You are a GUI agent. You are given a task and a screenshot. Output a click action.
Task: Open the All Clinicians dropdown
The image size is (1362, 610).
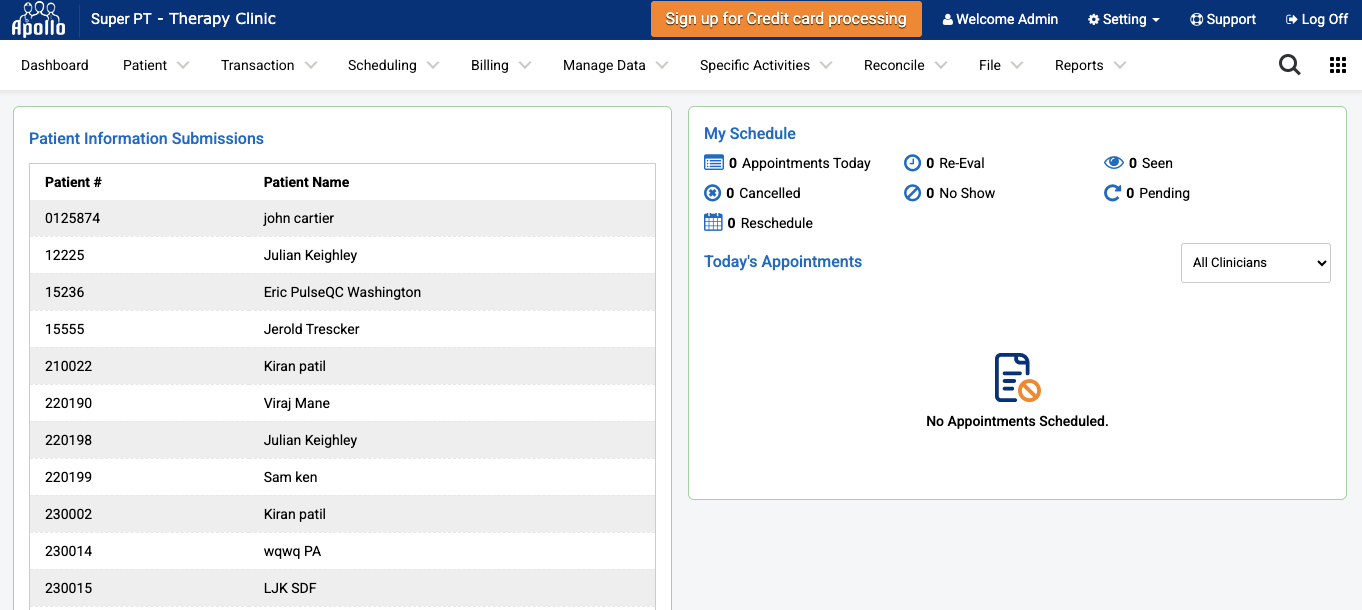coord(1255,263)
